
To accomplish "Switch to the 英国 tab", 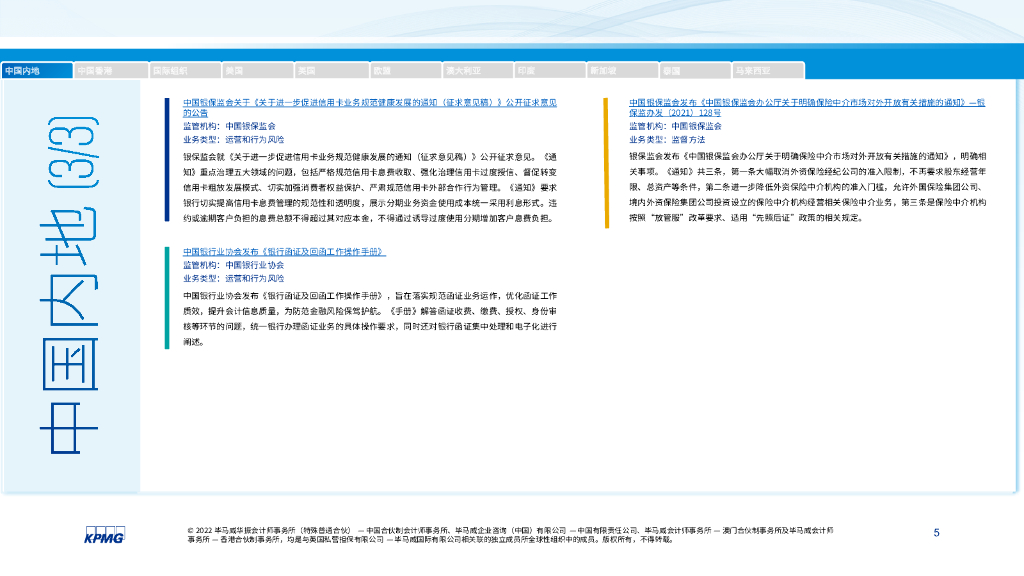I will pos(331,71).
